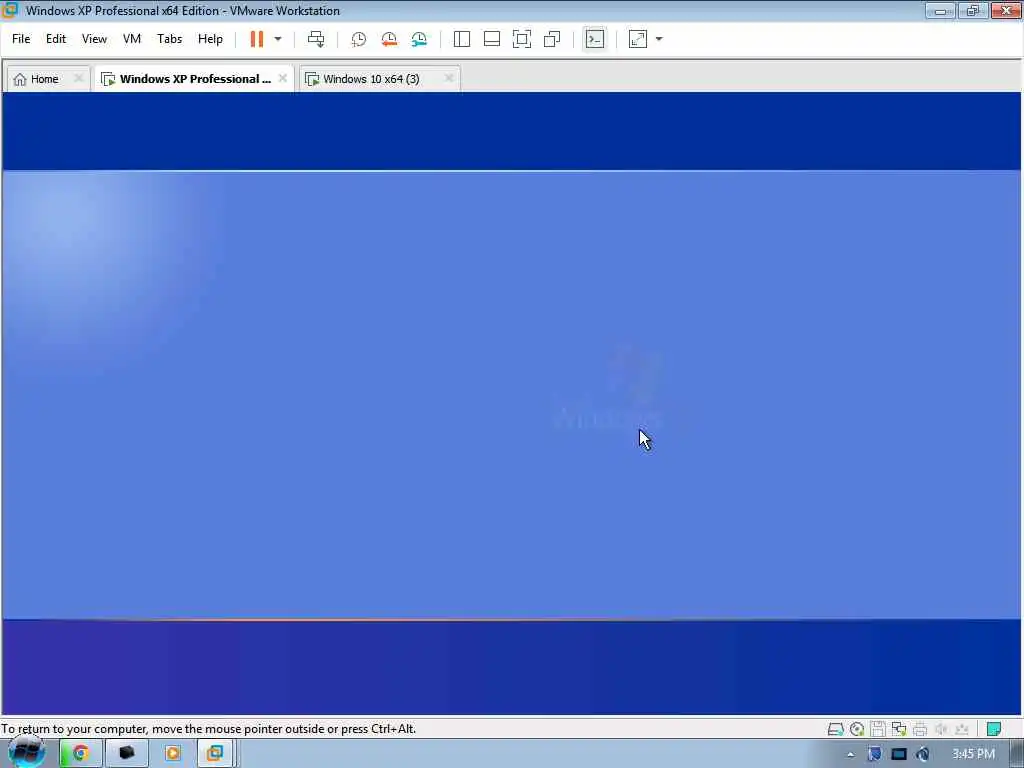The height and width of the screenshot is (768, 1024).
Task: Click the orange Suspend (pause) VM button
Action: (257, 39)
